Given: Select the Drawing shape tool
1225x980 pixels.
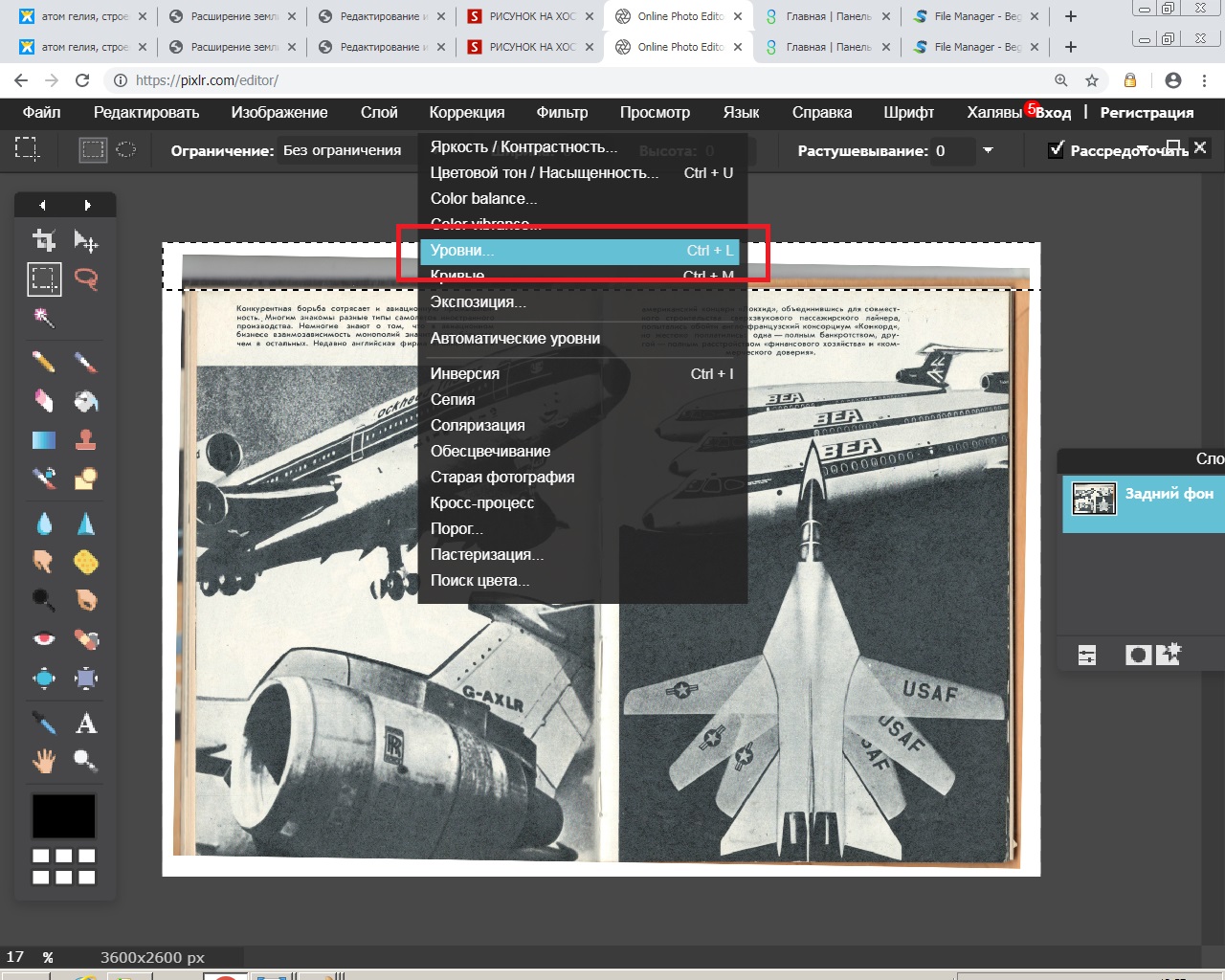Looking at the screenshot, I should click(x=86, y=478).
